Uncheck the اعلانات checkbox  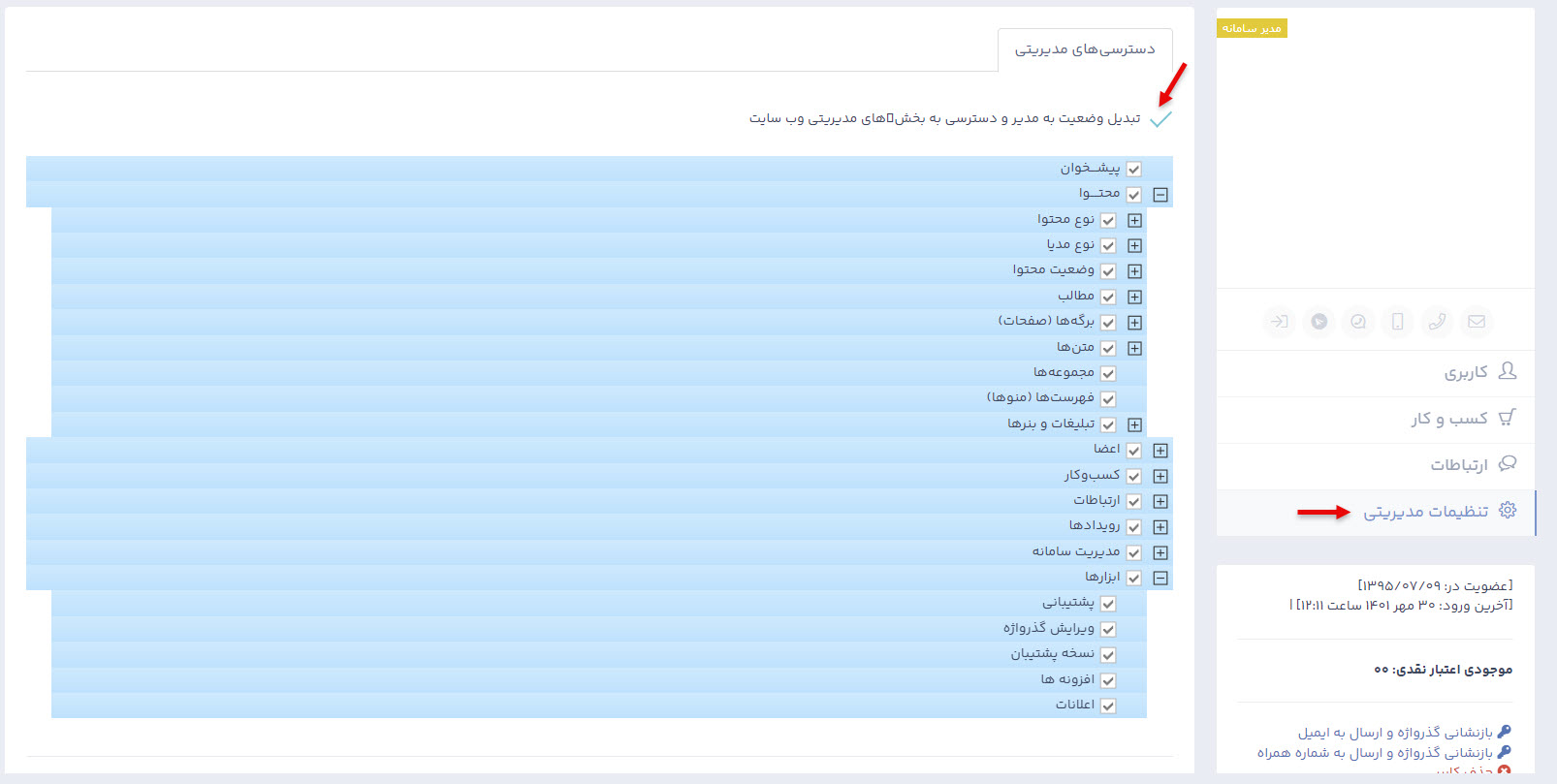click(x=1108, y=706)
